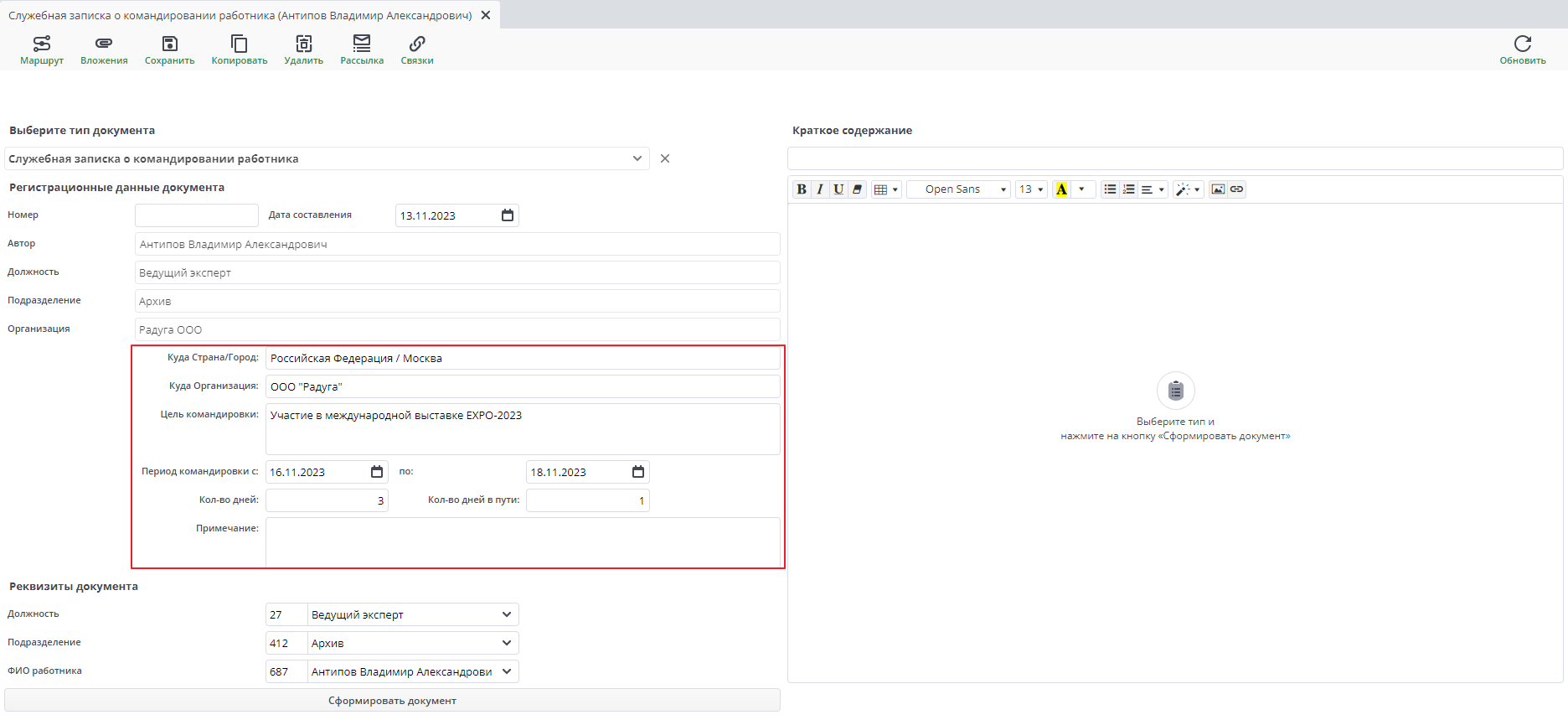This screenshot has height=720, width=1568.
Task: Click the Кол-во дней field
Action: click(327, 500)
